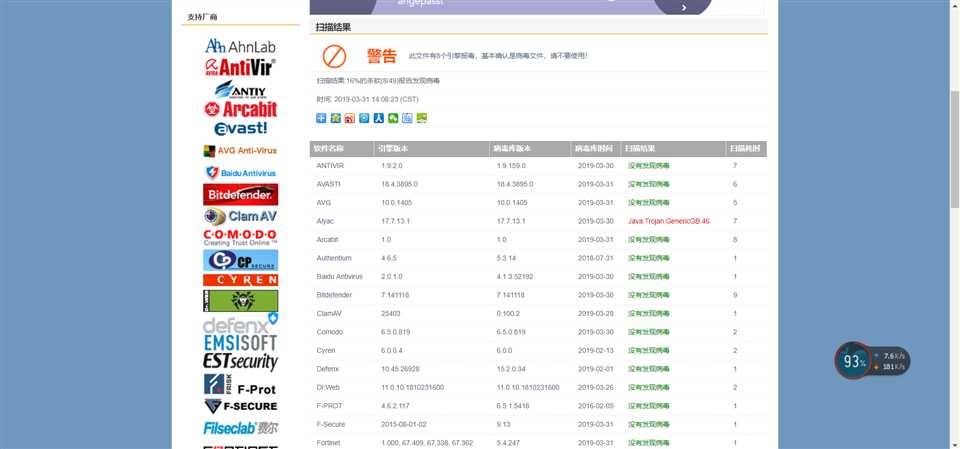Click the orange warning prohibition icon
960x449 pixels.
(334, 56)
